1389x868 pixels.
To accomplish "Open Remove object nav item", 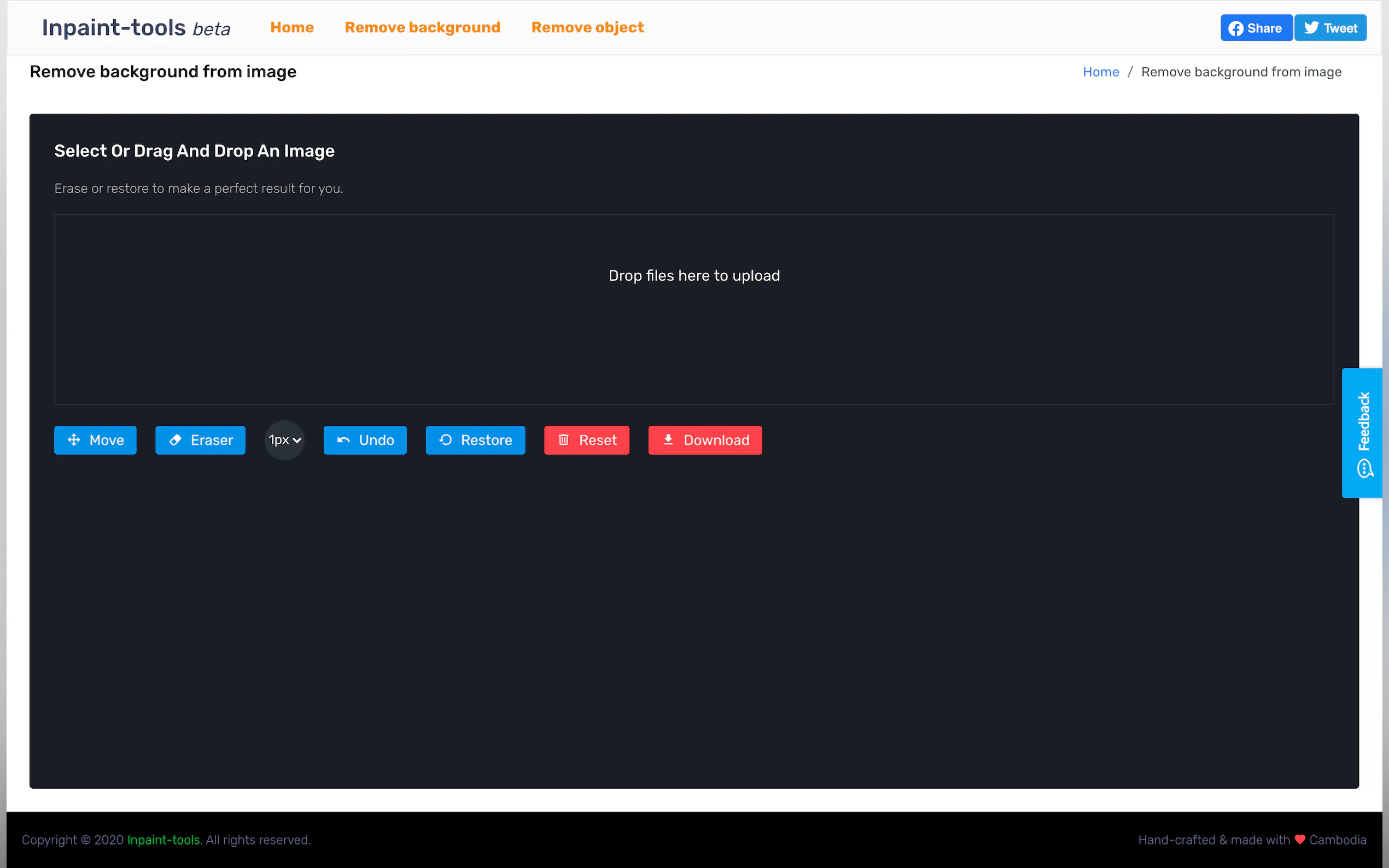I will coord(587,27).
